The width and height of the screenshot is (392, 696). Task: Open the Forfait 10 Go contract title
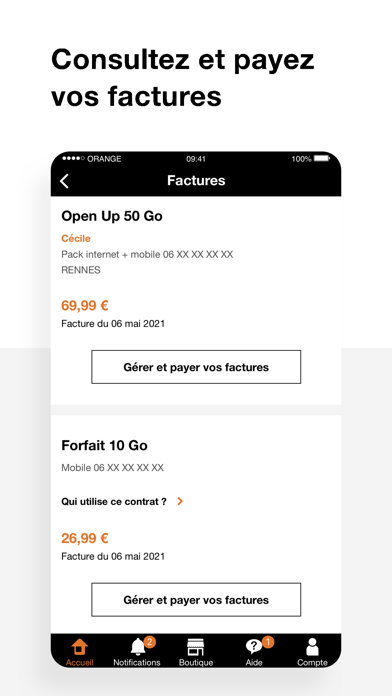[104, 445]
